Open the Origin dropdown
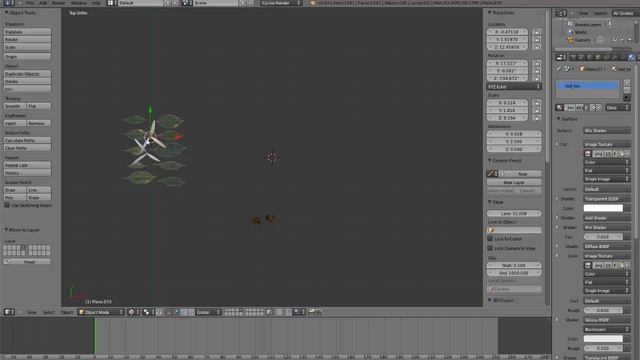 pos(27,56)
